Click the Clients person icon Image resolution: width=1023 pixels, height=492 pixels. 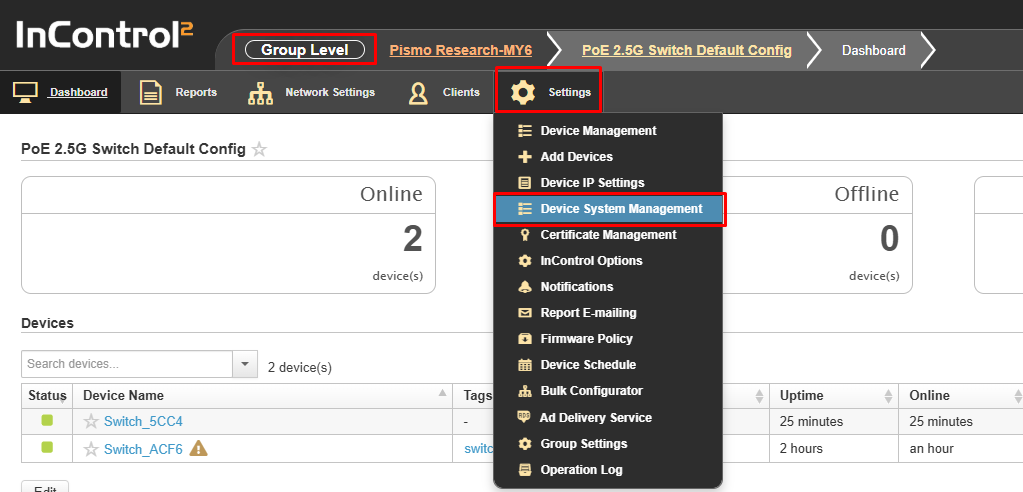click(x=418, y=93)
